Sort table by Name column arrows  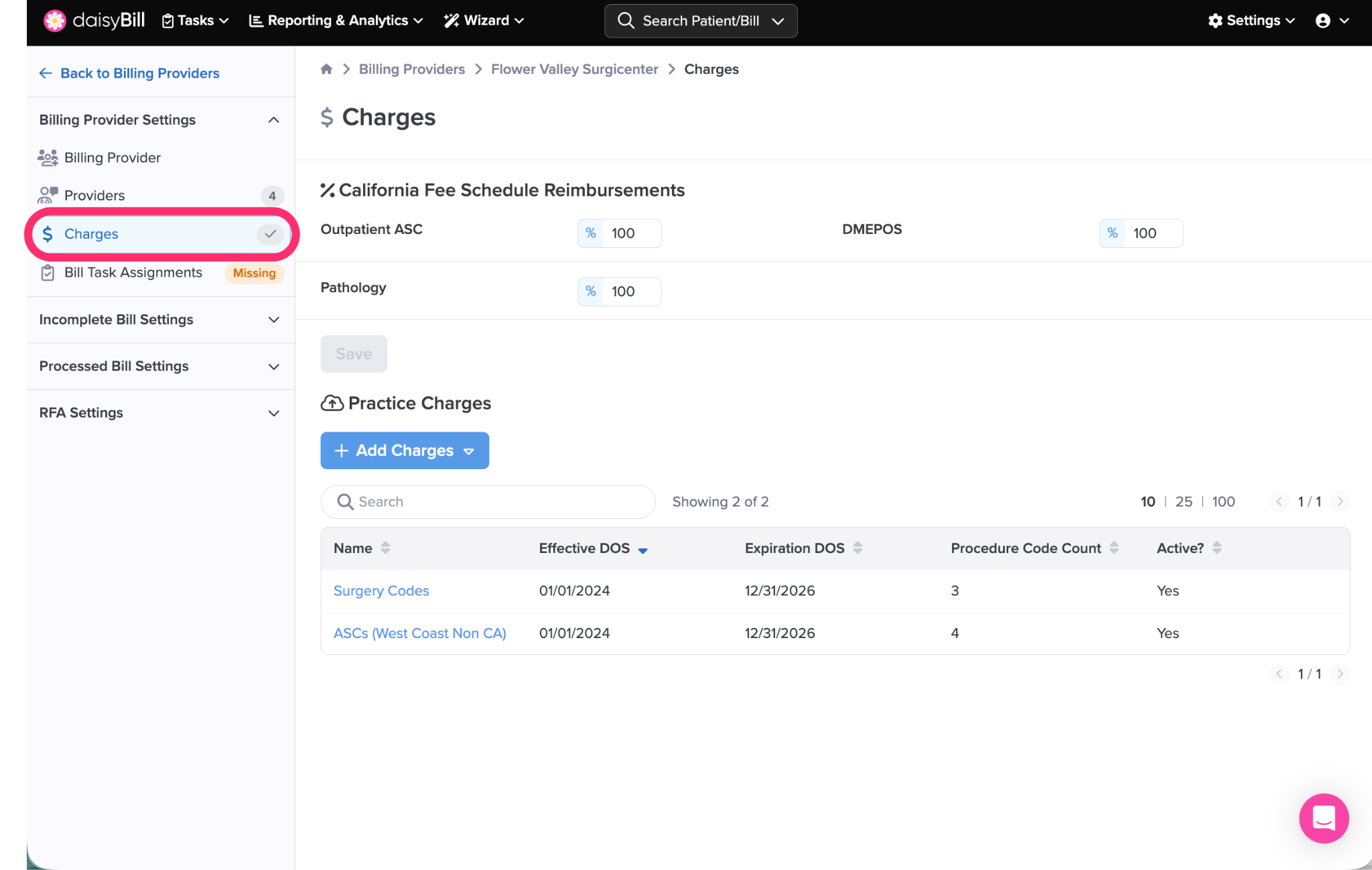(385, 548)
